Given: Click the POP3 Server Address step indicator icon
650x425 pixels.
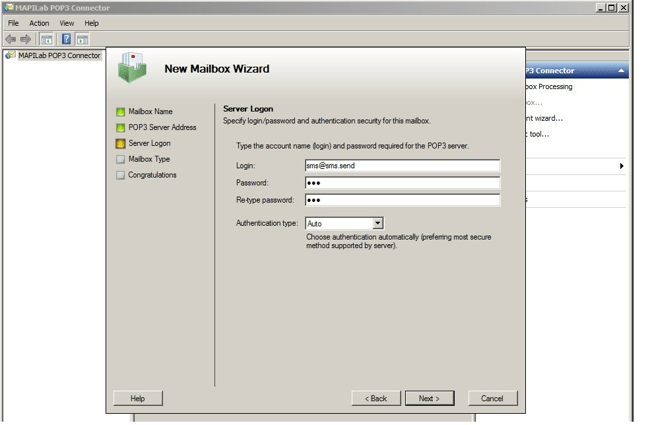Looking at the screenshot, I should point(121,128).
